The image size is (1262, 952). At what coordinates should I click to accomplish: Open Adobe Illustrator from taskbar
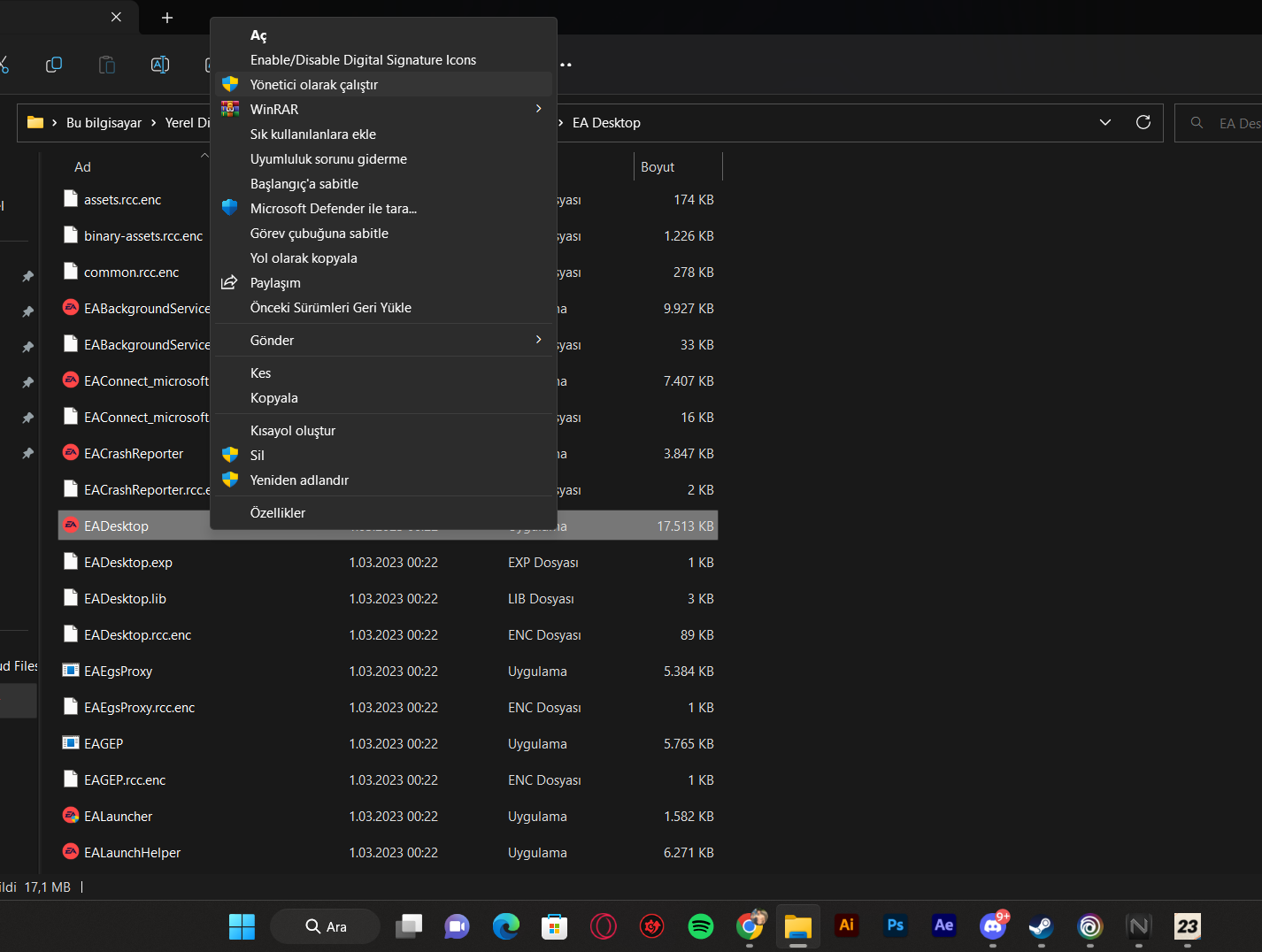point(847,925)
